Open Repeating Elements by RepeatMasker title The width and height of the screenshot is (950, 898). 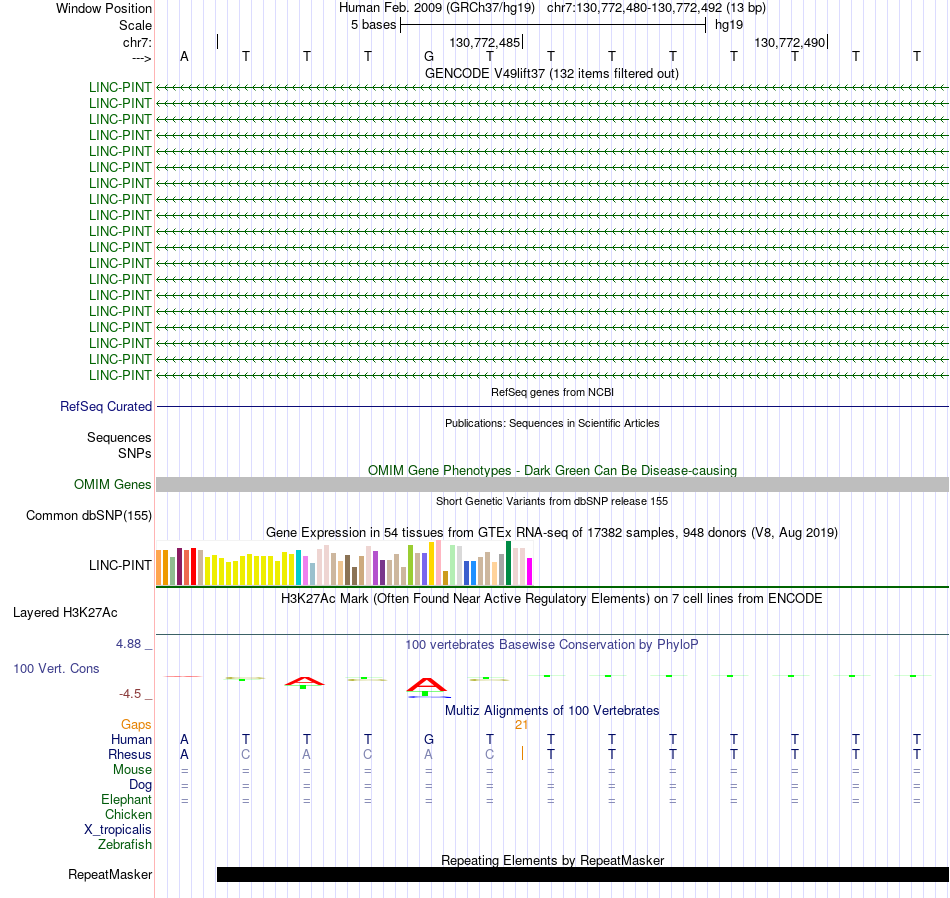coord(552,860)
